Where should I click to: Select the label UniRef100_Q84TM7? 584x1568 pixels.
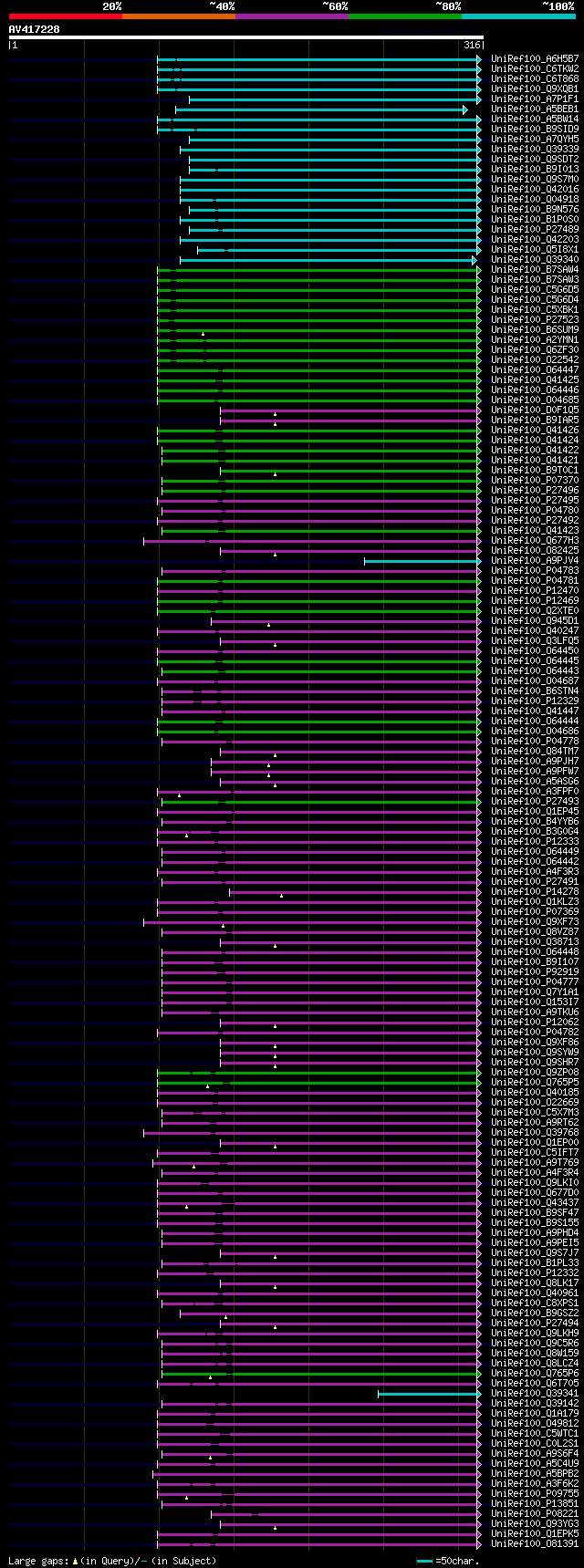(535, 751)
